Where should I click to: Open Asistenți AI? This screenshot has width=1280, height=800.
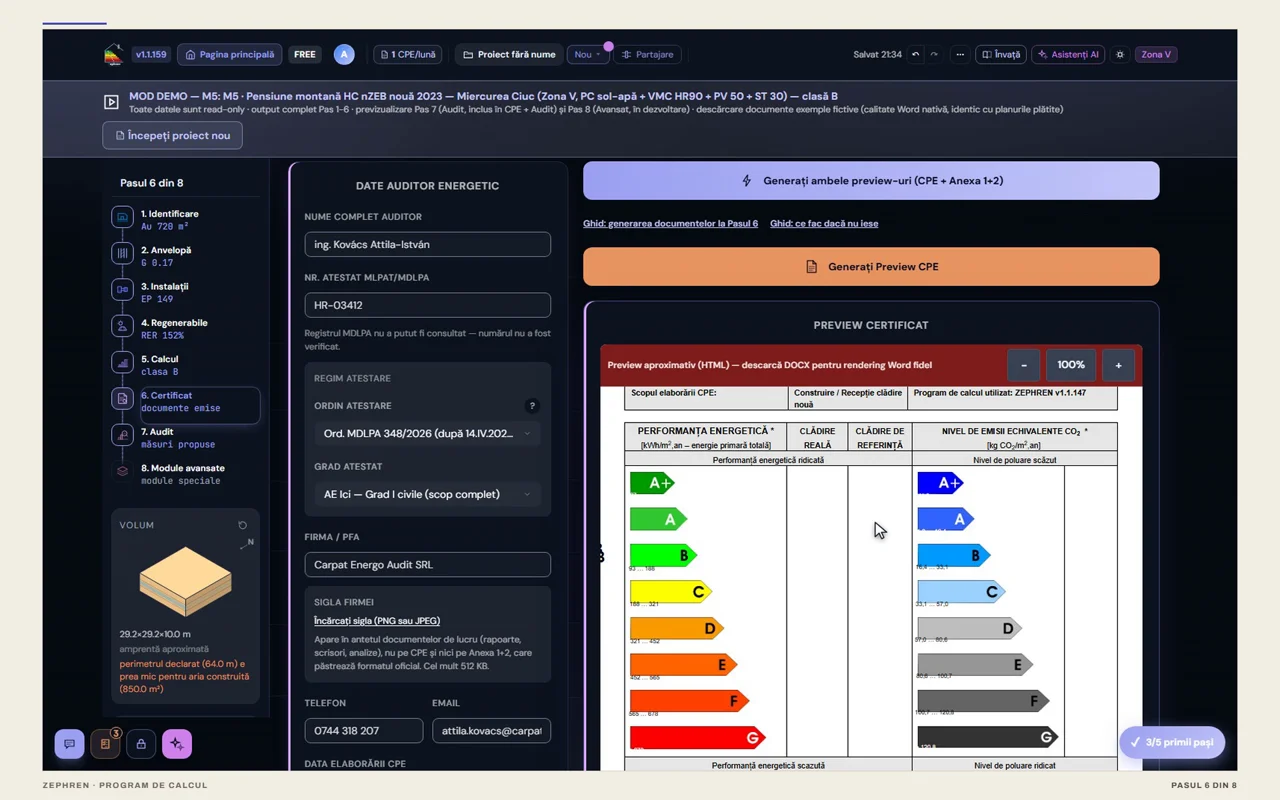[x=1068, y=55]
